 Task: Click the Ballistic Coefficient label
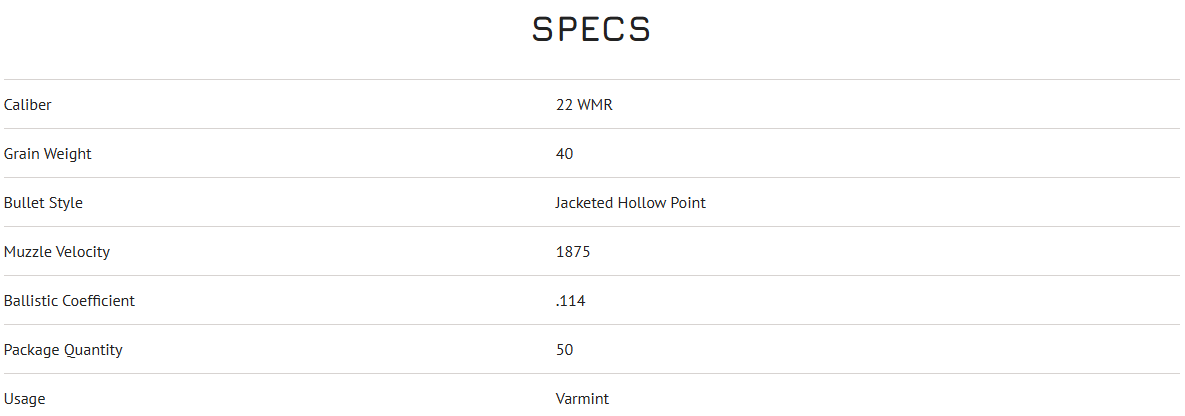point(69,301)
